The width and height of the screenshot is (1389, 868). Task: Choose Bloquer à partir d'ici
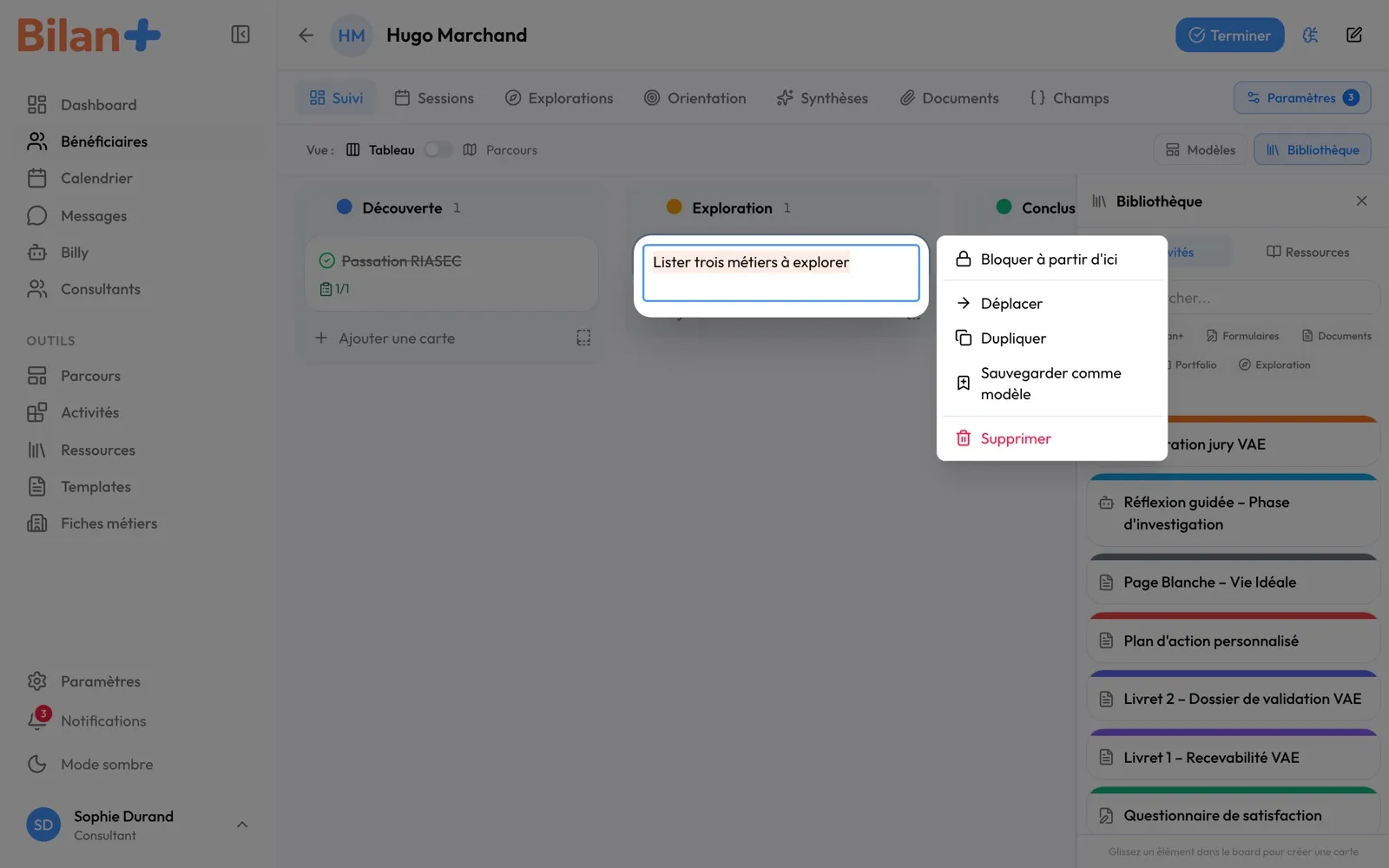pos(1051,260)
